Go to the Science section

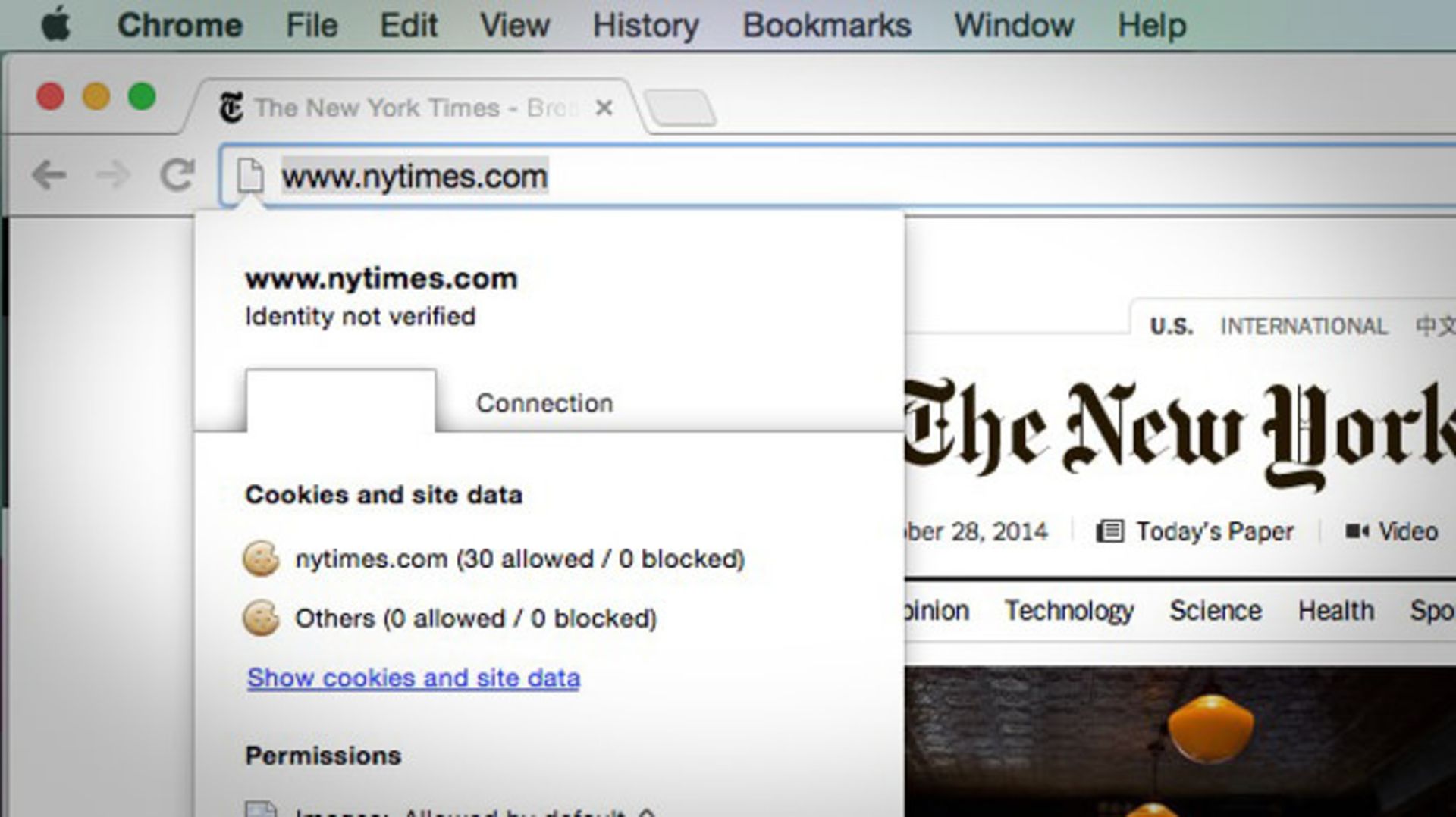(1215, 610)
